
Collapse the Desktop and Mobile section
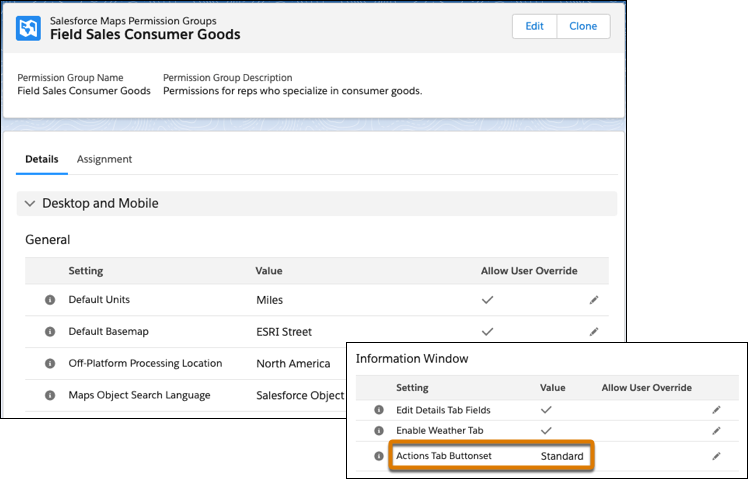pyautogui.click(x=30, y=203)
